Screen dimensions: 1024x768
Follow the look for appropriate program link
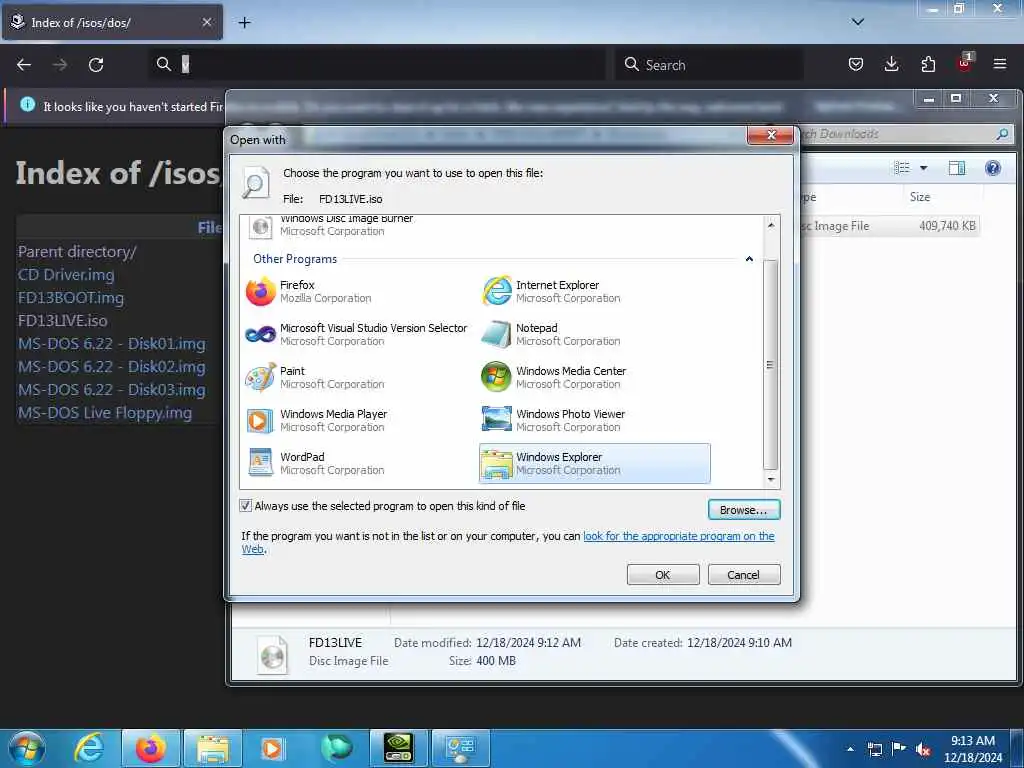point(679,536)
